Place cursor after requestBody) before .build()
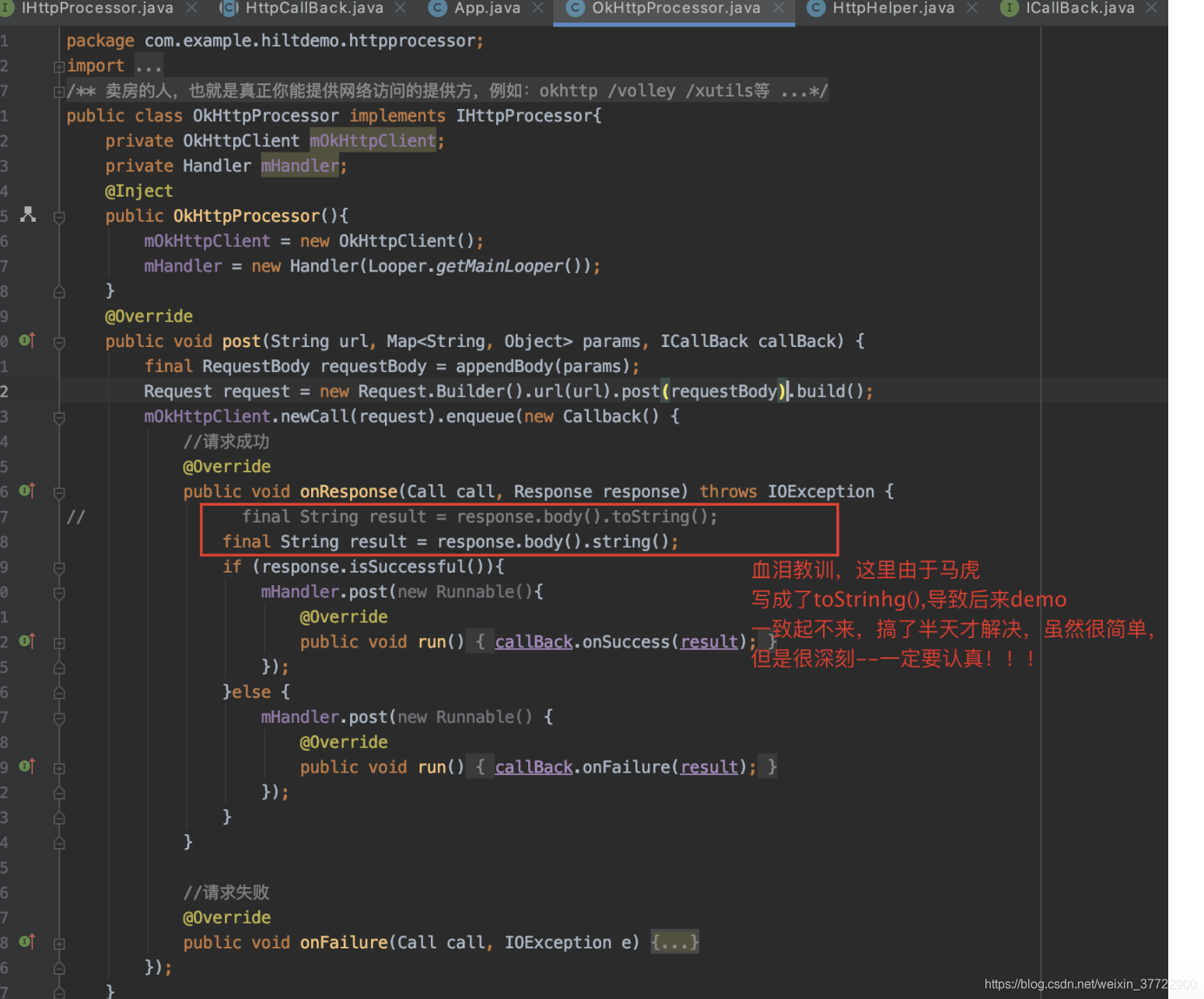This screenshot has height=999, width=1204. tap(789, 391)
